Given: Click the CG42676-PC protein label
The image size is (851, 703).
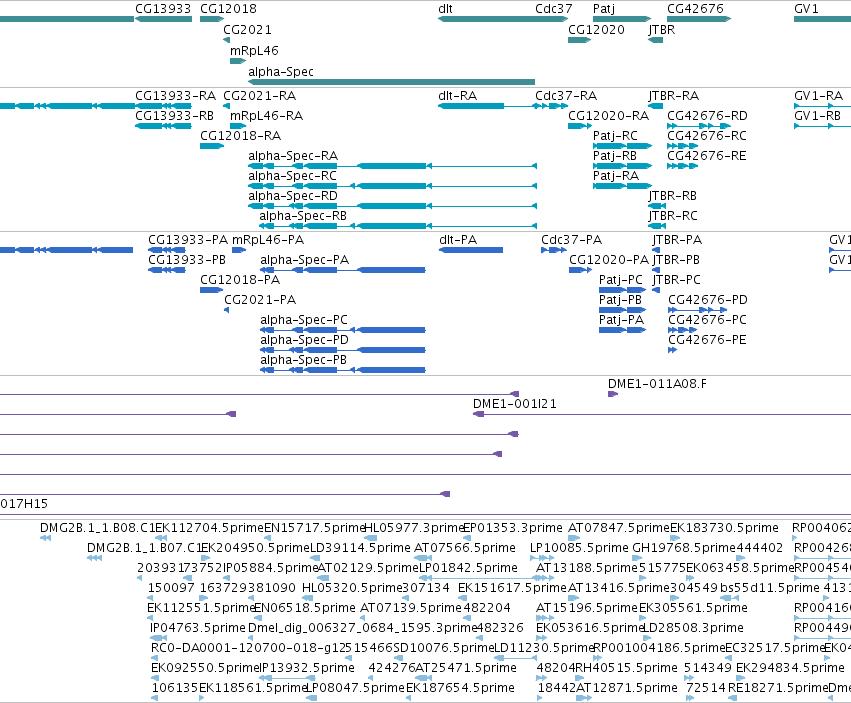Looking at the screenshot, I should click(707, 320).
